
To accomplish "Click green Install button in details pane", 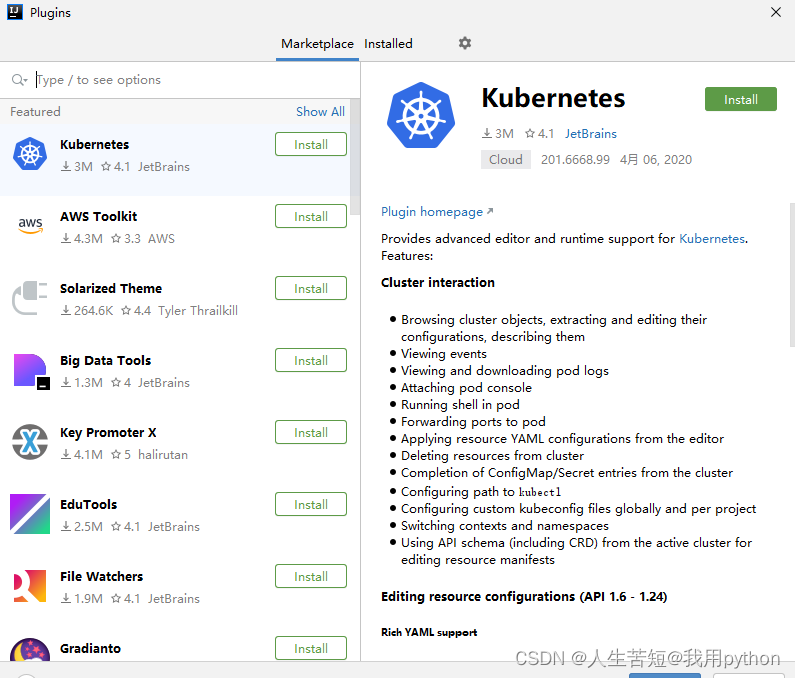I will click(x=741, y=99).
